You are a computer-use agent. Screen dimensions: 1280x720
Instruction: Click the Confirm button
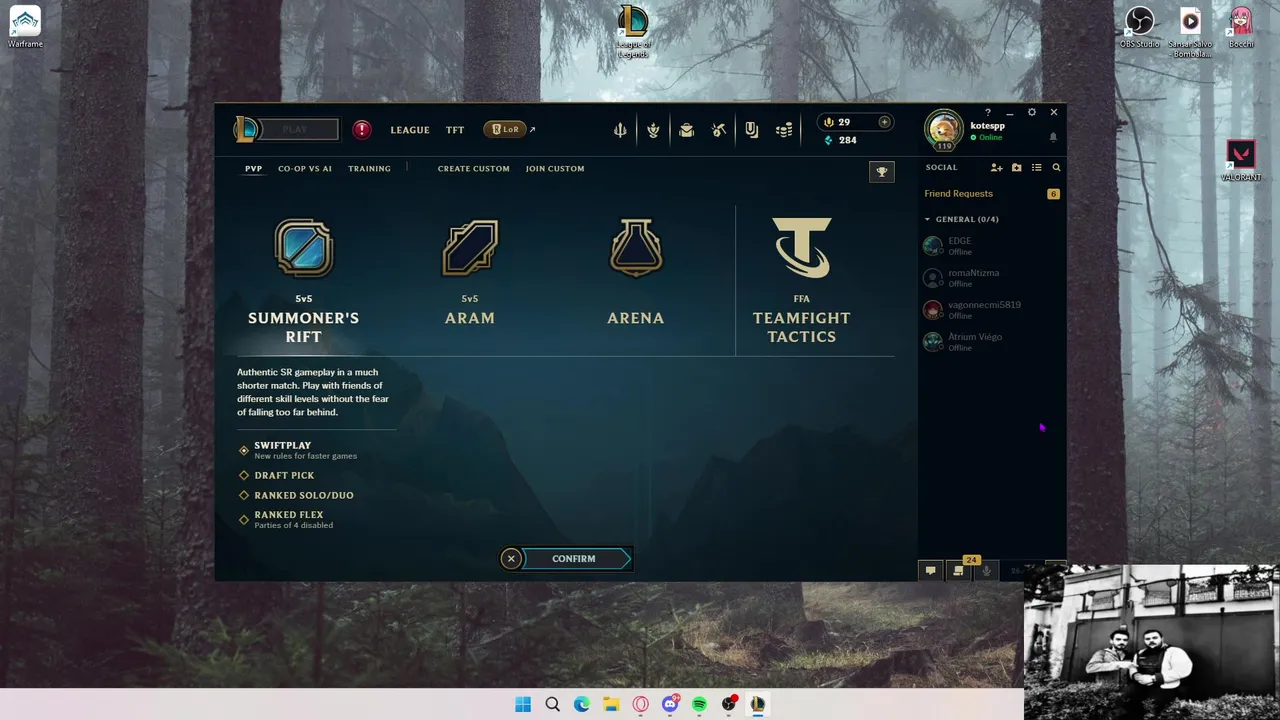tap(574, 559)
